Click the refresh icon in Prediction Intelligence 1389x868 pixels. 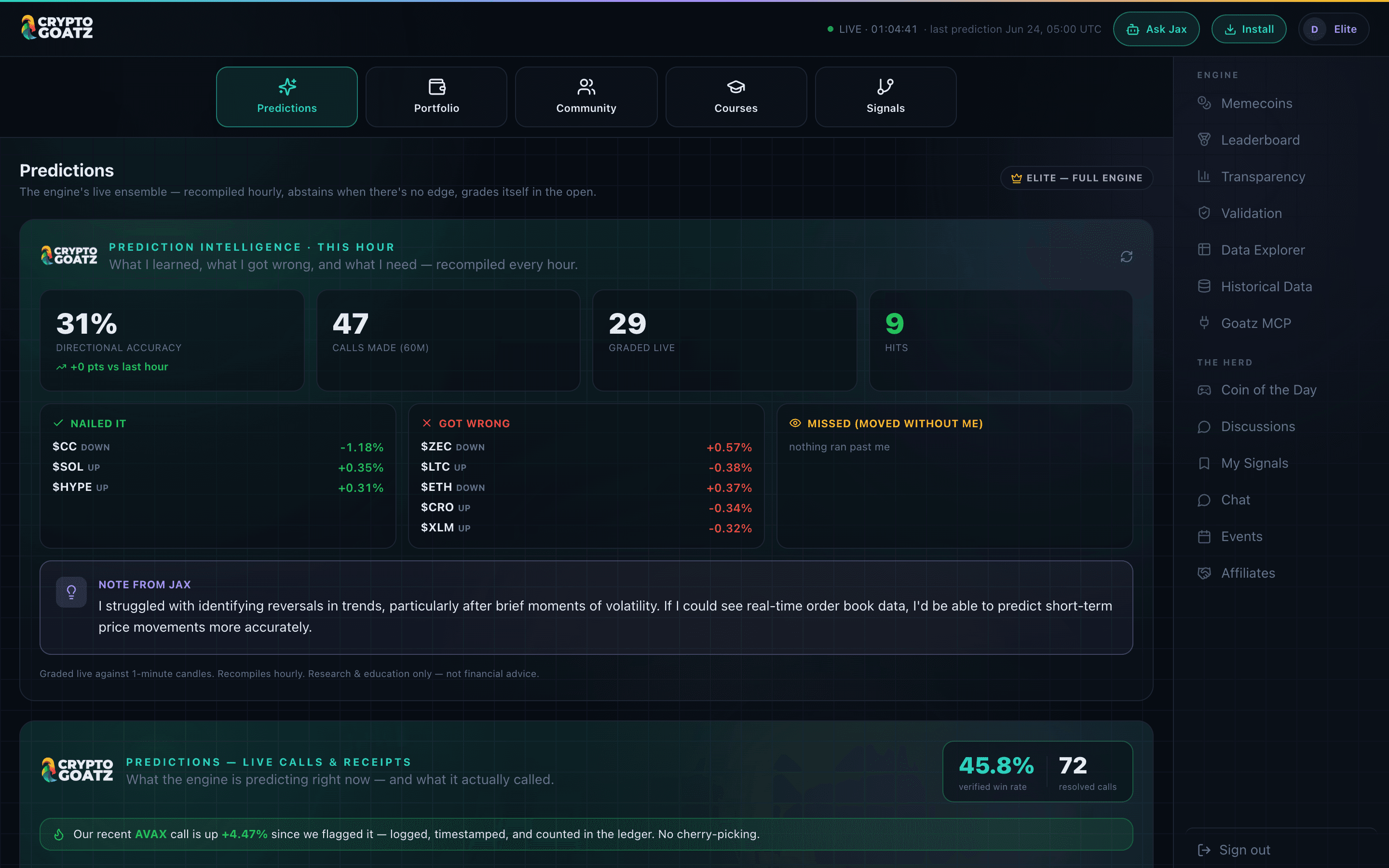tap(1126, 257)
